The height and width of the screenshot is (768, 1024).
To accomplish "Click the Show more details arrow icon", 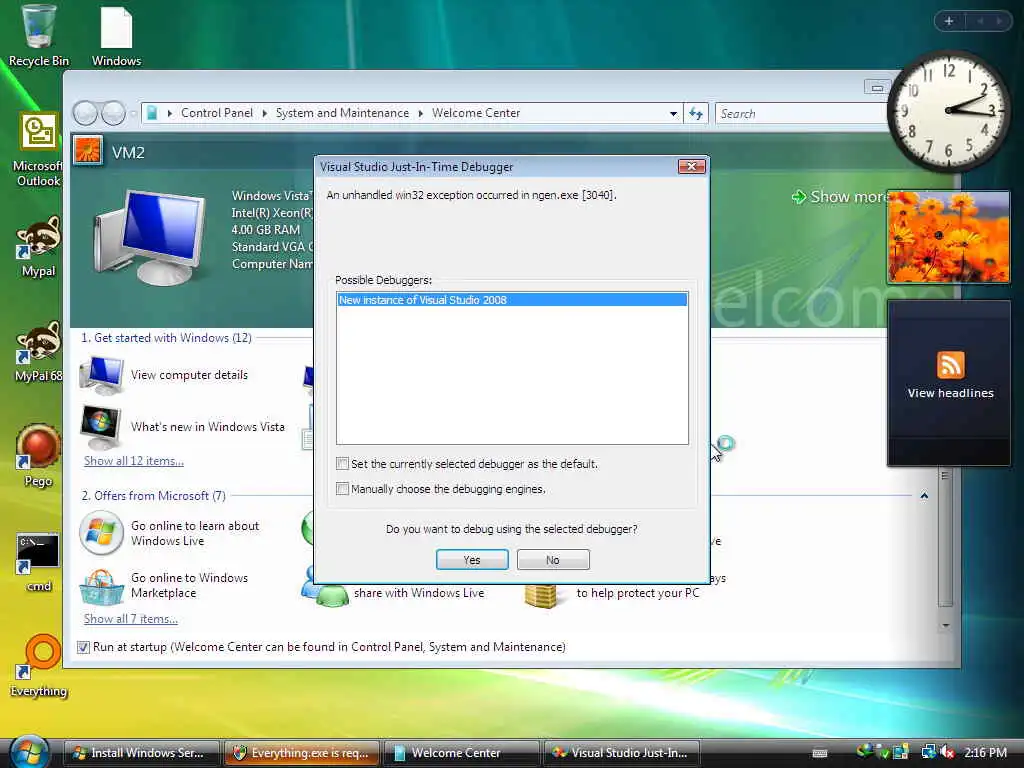I will [x=798, y=197].
